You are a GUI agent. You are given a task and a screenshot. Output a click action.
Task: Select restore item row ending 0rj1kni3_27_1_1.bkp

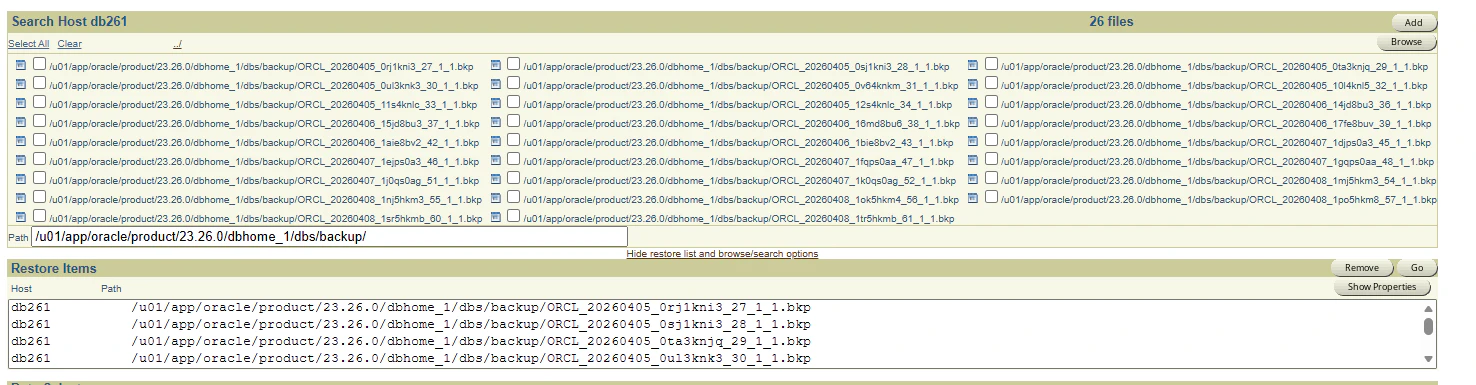pyautogui.click(x=715, y=308)
